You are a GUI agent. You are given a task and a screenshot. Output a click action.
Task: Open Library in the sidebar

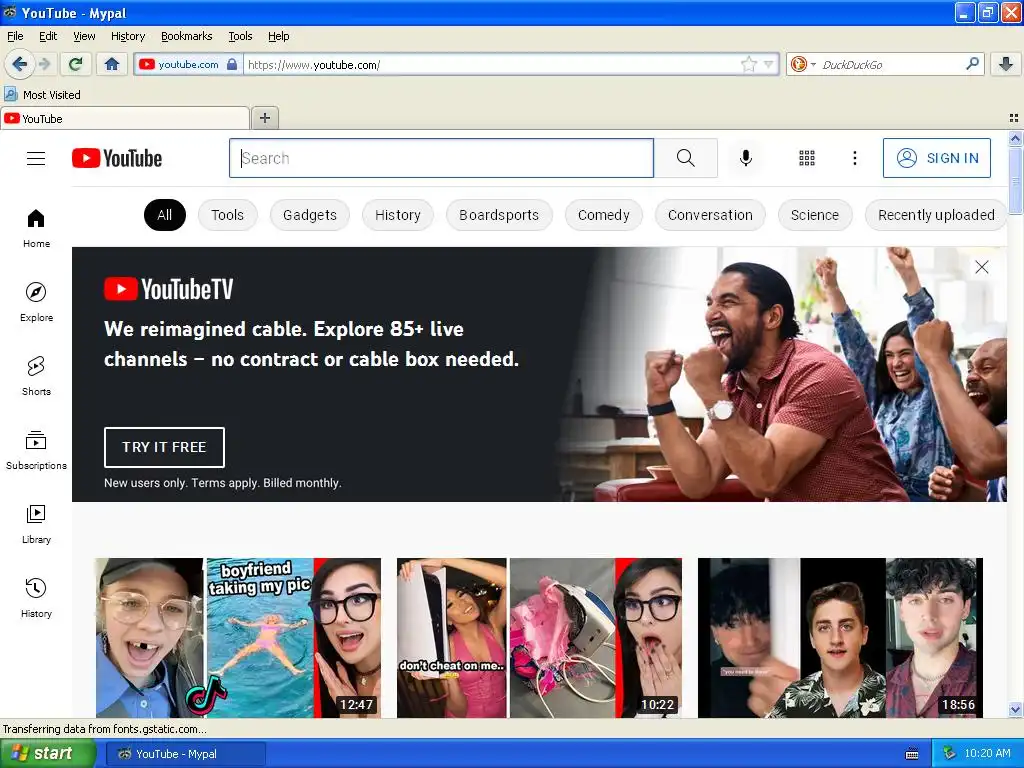(x=36, y=524)
